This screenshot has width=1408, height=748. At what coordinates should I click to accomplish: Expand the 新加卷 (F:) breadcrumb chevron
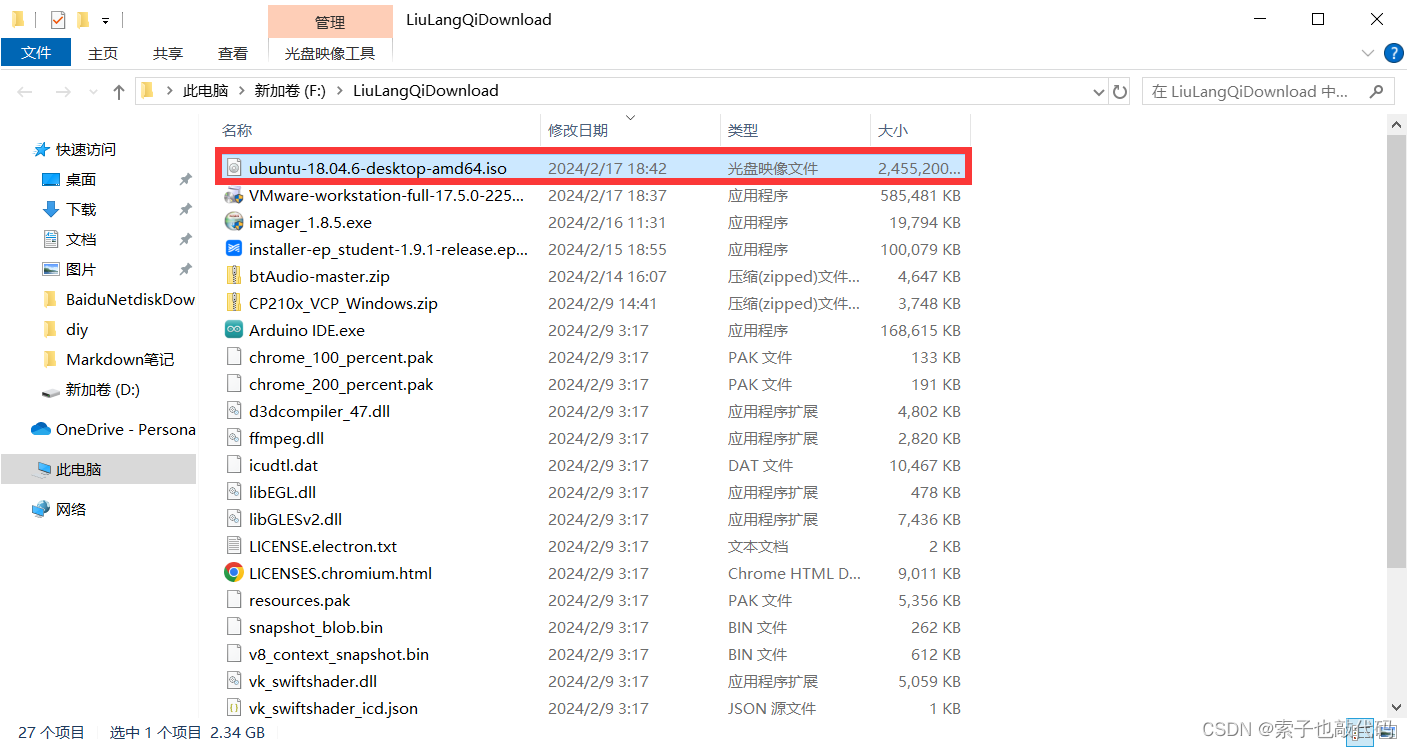(x=339, y=91)
